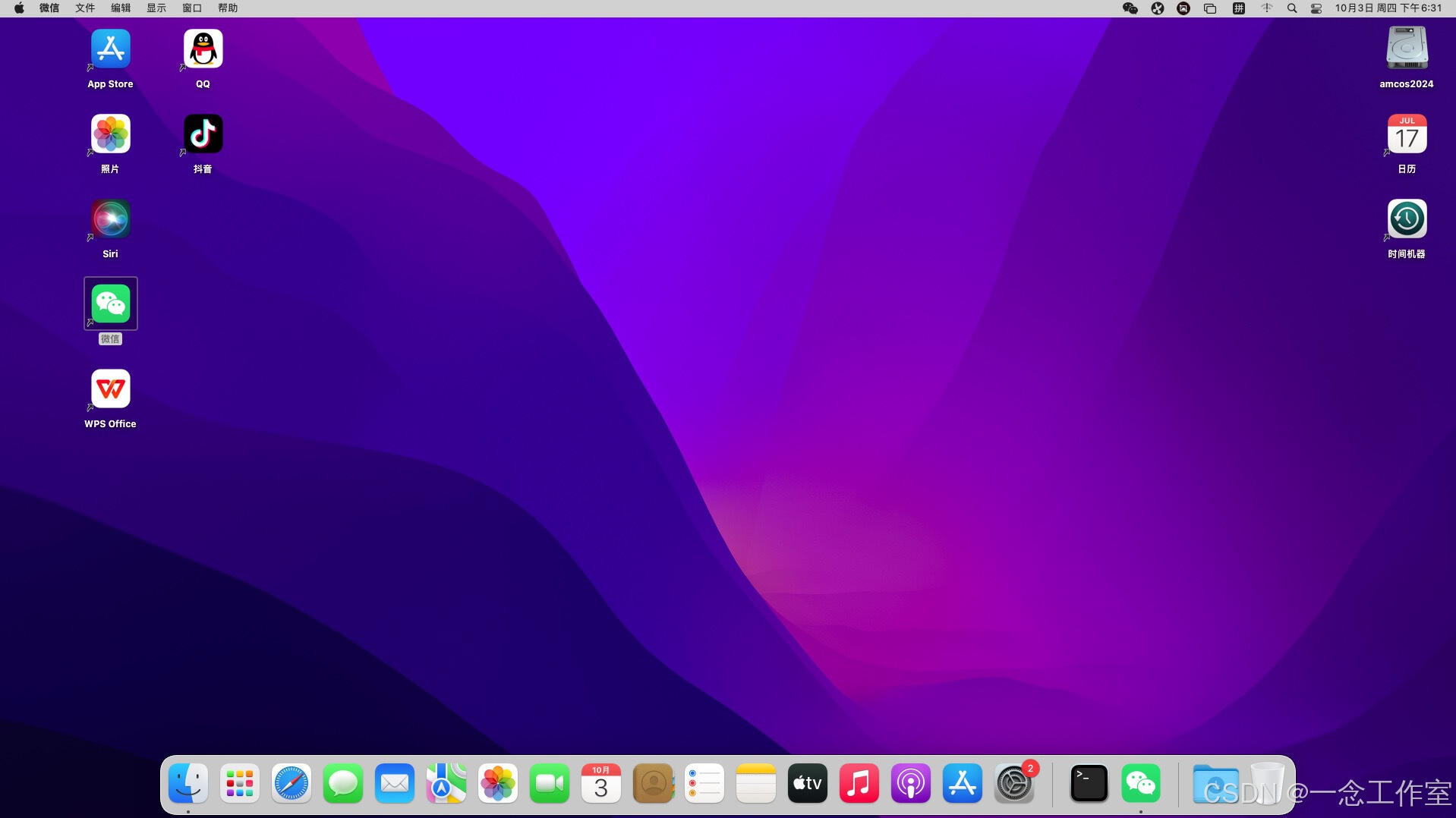Open the 窗口 menu
Screen dimensions: 1456x818
tap(192, 8)
